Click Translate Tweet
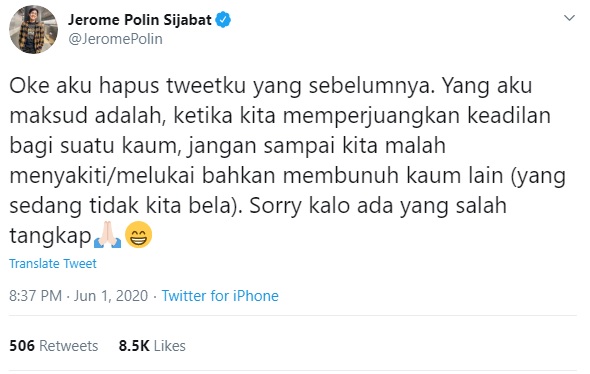 pos(53,263)
